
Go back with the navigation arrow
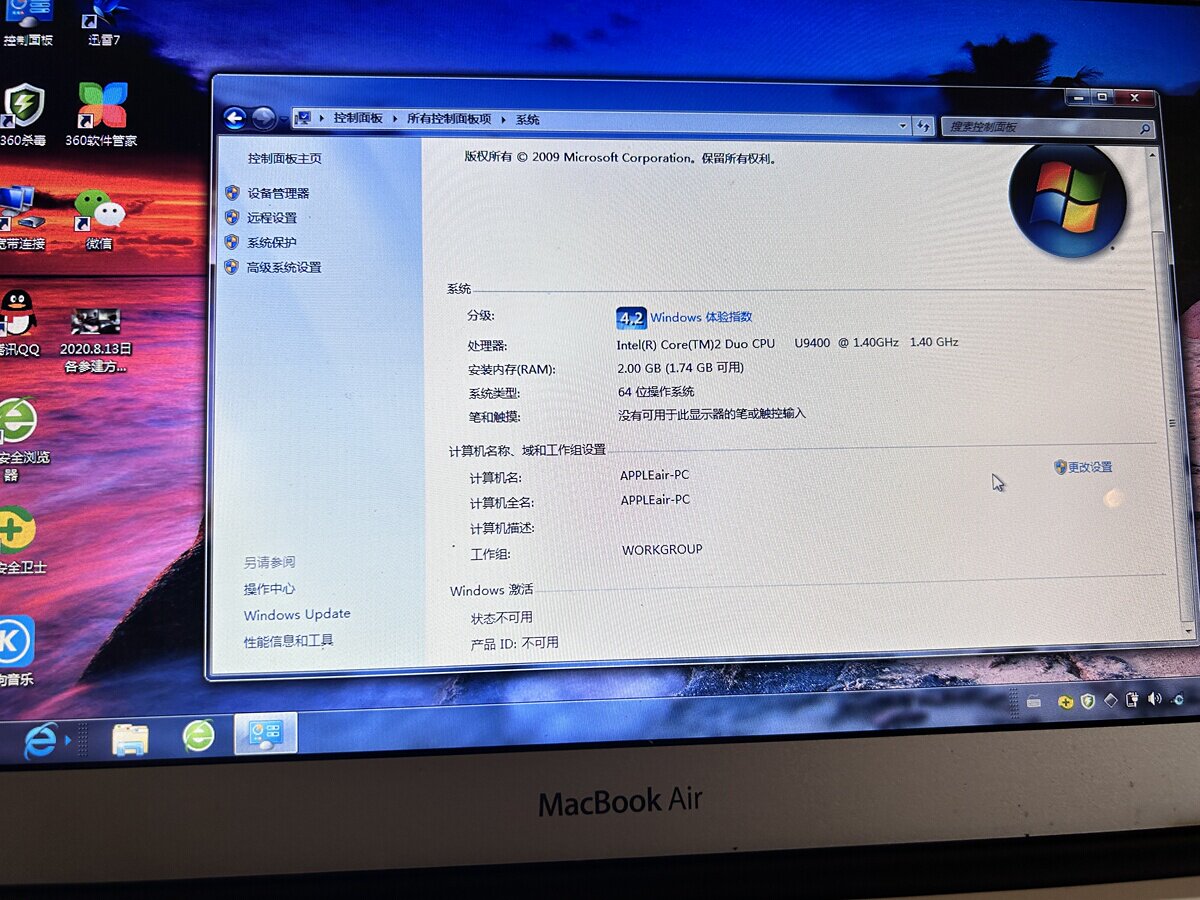tap(234, 119)
